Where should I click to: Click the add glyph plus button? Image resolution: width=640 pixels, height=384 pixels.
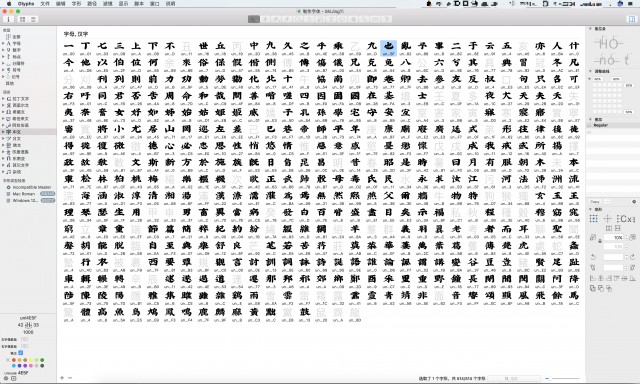pyautogui.click(x=62, y=378)
